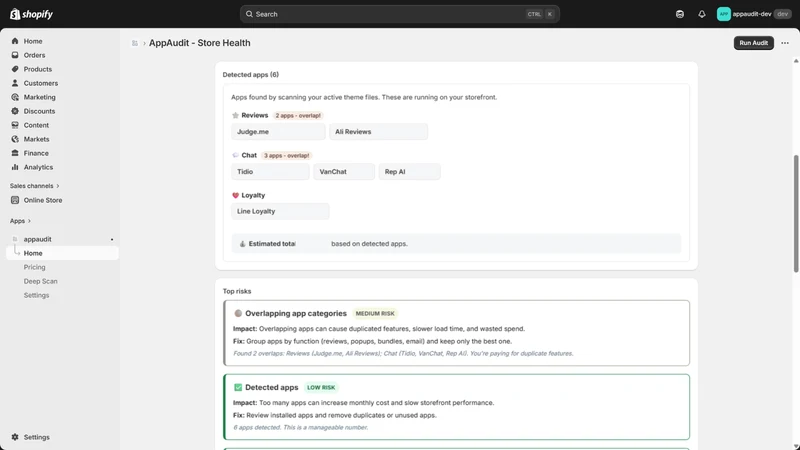Open the Pricing page

34,267
